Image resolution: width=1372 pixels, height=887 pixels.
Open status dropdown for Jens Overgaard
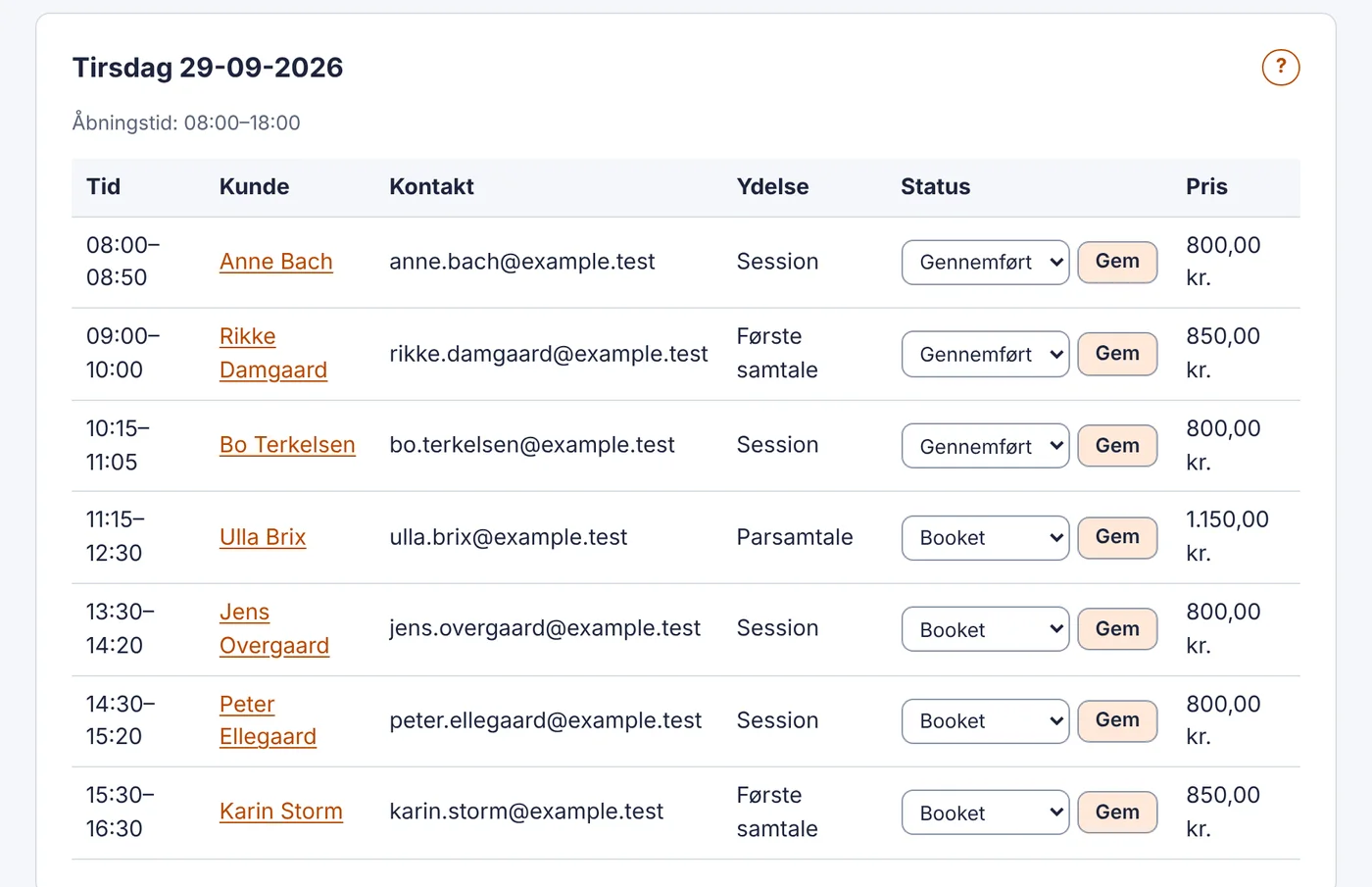(x=985, y=629)
